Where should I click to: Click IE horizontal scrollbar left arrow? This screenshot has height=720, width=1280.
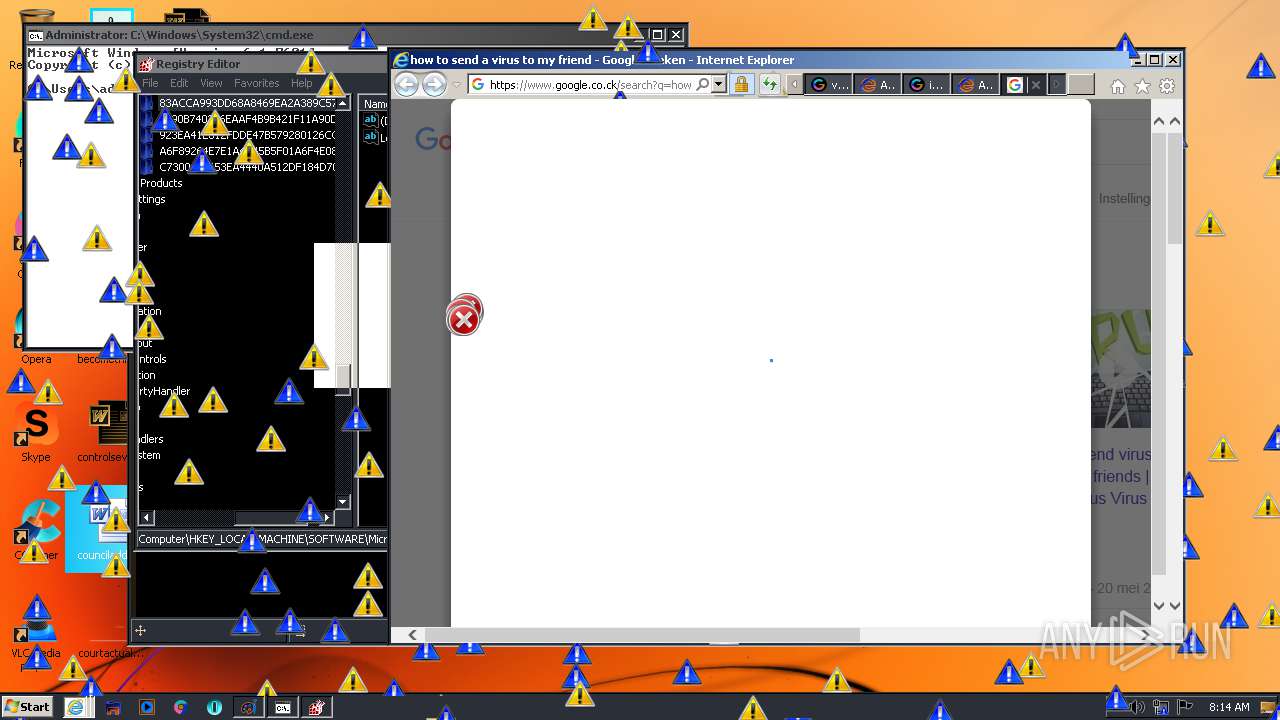pyautogui.click(x=412, y=635)
